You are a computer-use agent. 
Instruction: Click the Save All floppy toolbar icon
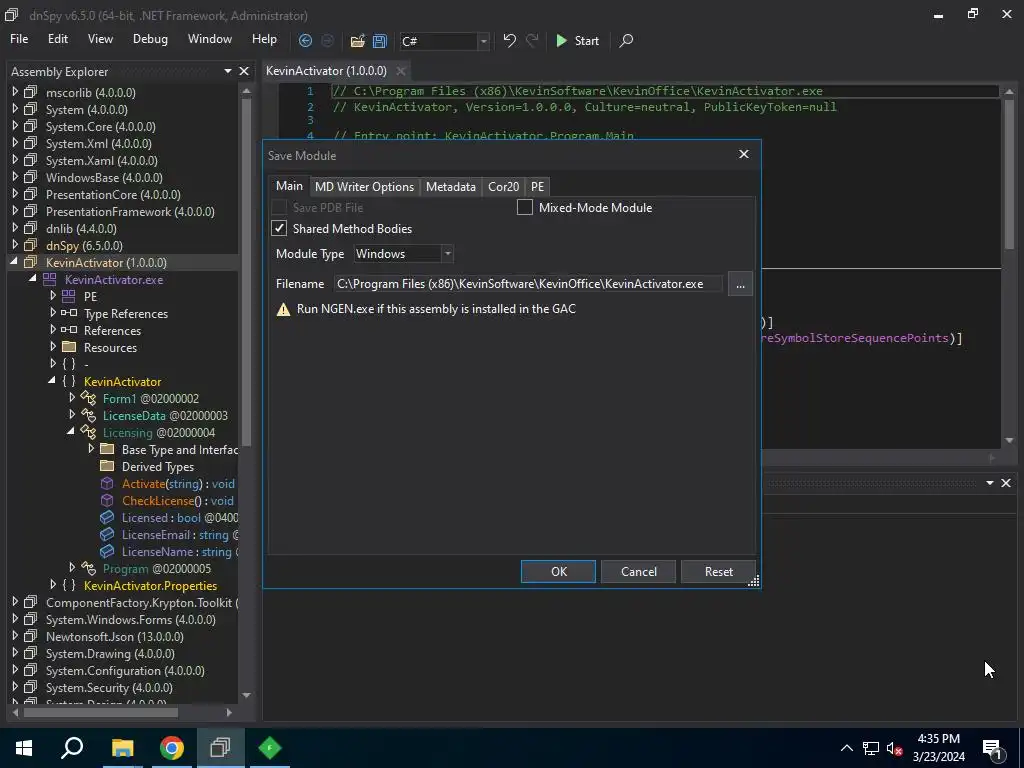(379, 40)
